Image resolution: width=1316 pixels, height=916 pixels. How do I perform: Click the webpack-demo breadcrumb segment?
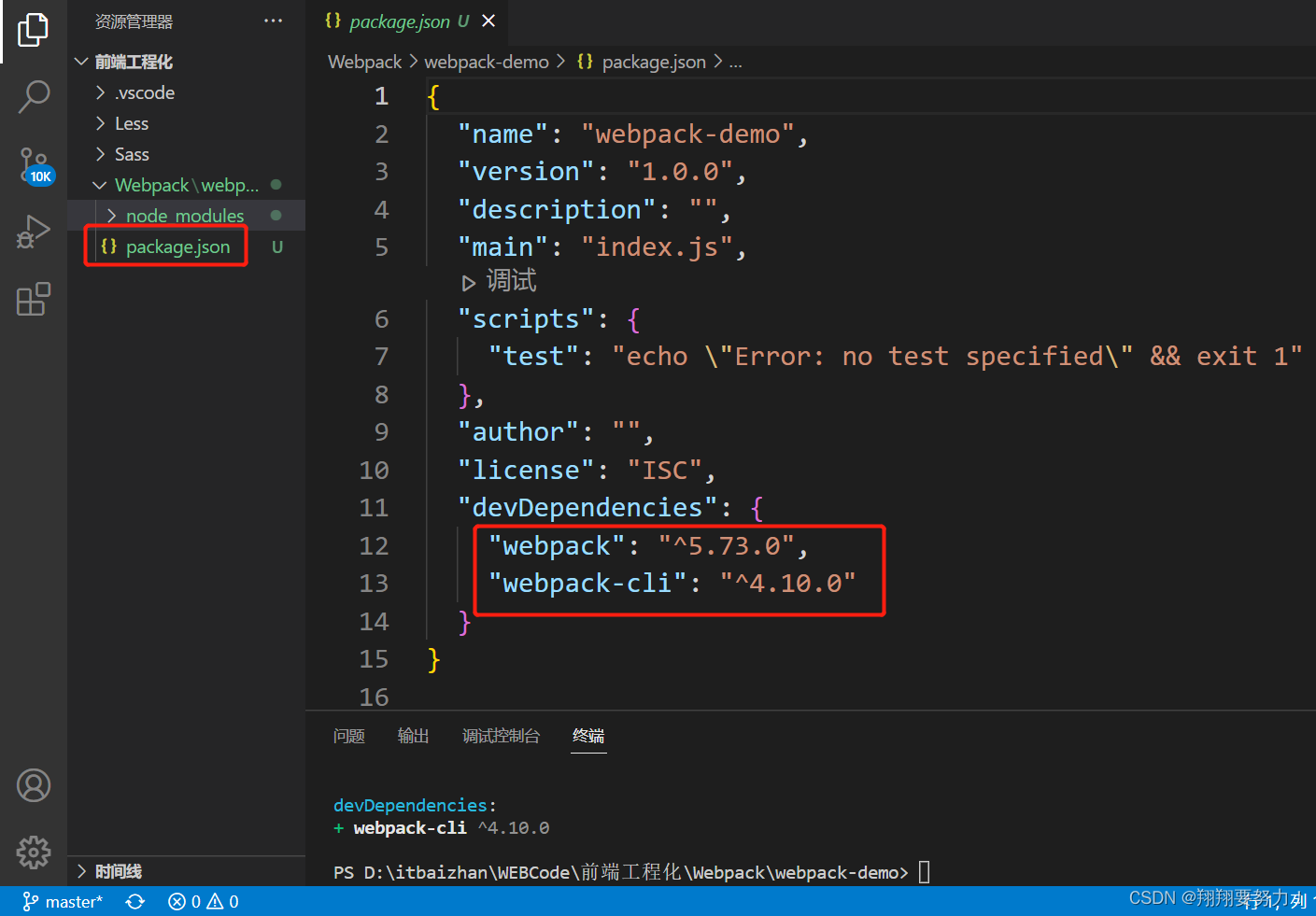(x=487, y=62)
